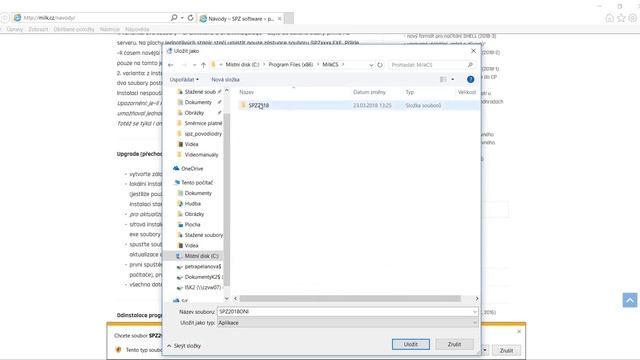Viewport: 640px width, 360px height.
Task: Reload the page in Internet Explorer
Action: [190, 18]
